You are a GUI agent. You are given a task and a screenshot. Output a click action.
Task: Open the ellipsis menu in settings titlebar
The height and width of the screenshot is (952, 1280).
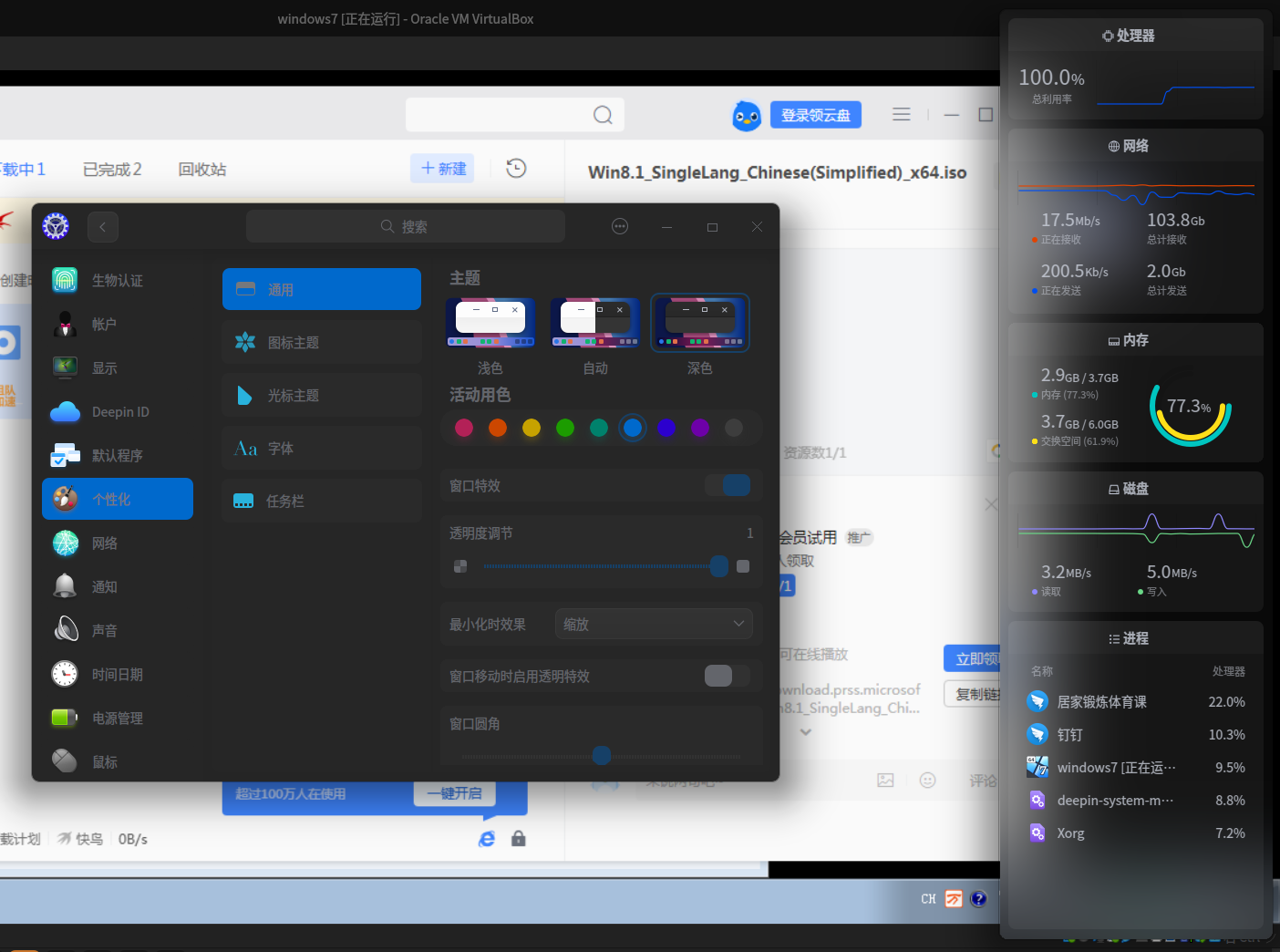(620, 226)
